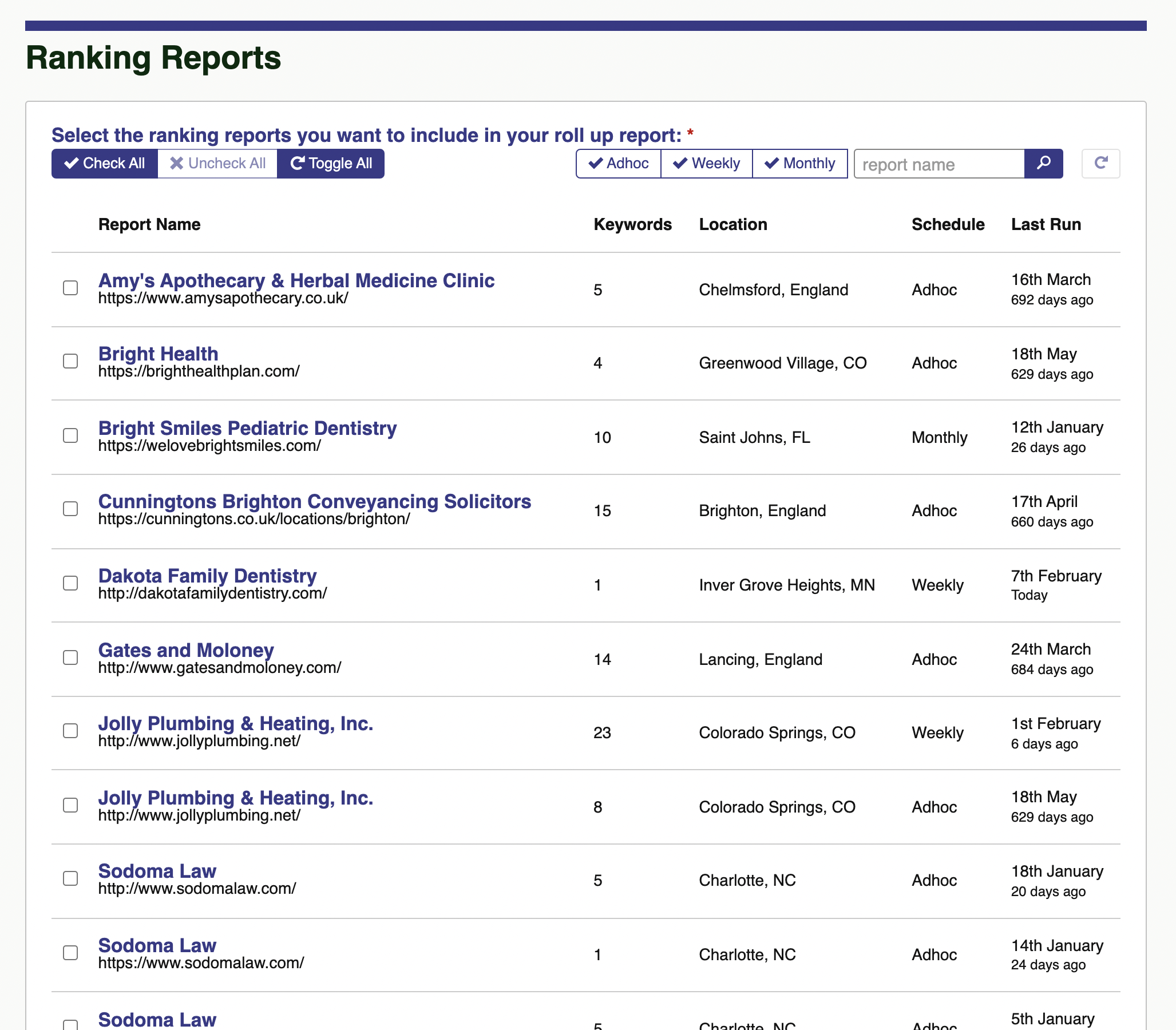Viewport: 1176px width, 1030px height.
Task: Open the Gates and Moloney report
Action: (185, 650)
